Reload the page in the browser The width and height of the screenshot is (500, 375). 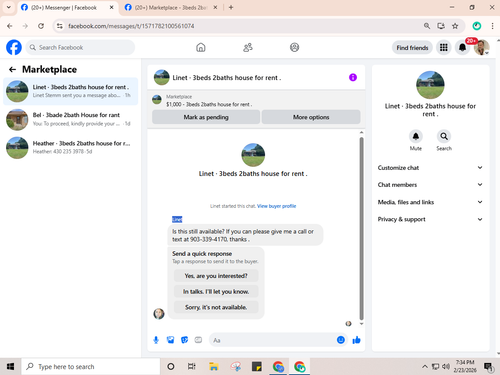pyautogui.click(x=41, y=26)
